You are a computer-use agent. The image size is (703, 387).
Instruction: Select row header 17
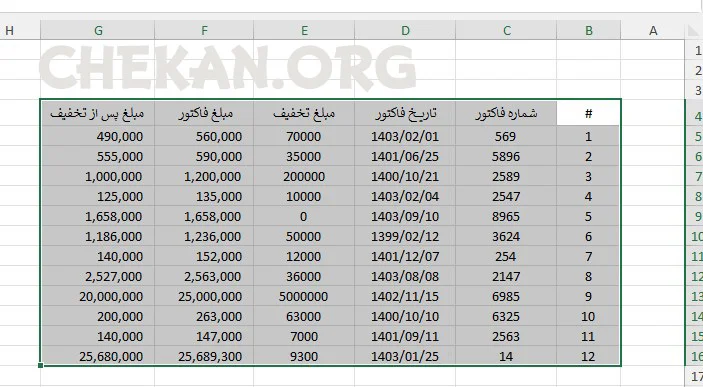pos(694,376)
